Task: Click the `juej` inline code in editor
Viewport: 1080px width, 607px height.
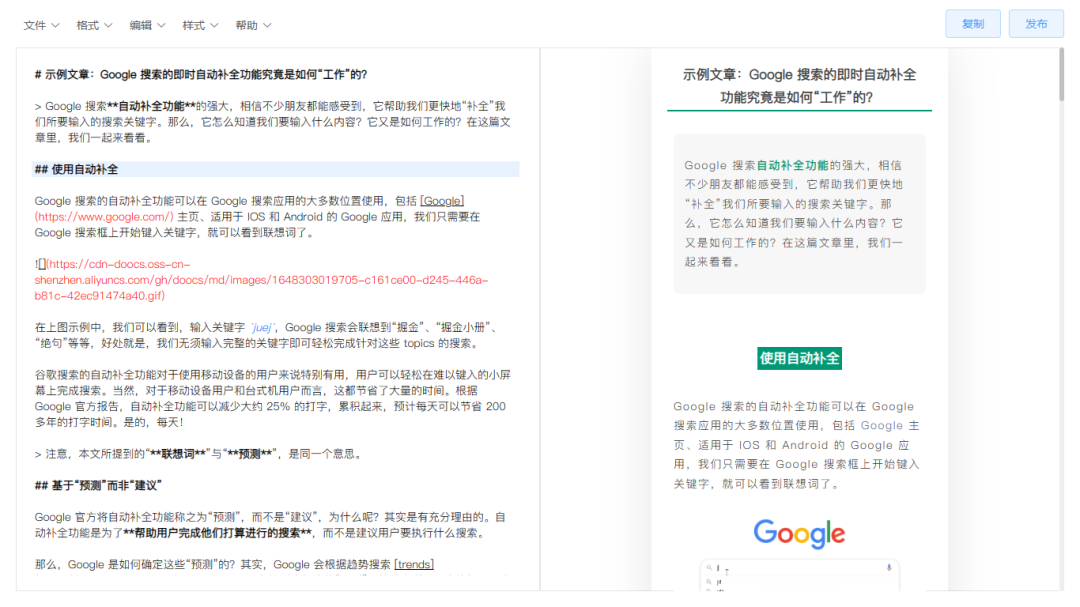Action: click(262, 328)
